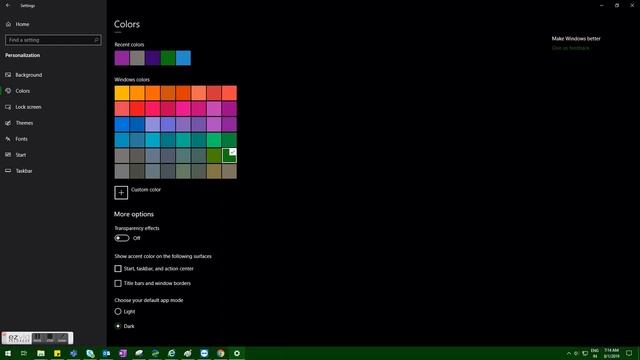Choose the yellow gold swatch in Windows colors

[122, 93]
